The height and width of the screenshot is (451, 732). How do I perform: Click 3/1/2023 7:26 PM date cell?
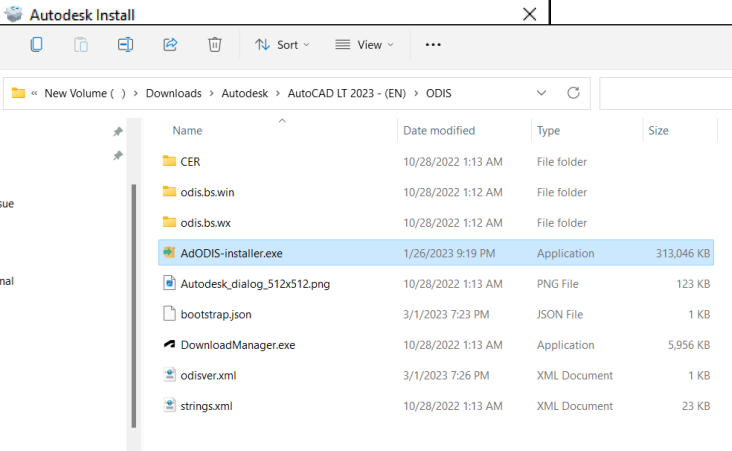(446, 376)
